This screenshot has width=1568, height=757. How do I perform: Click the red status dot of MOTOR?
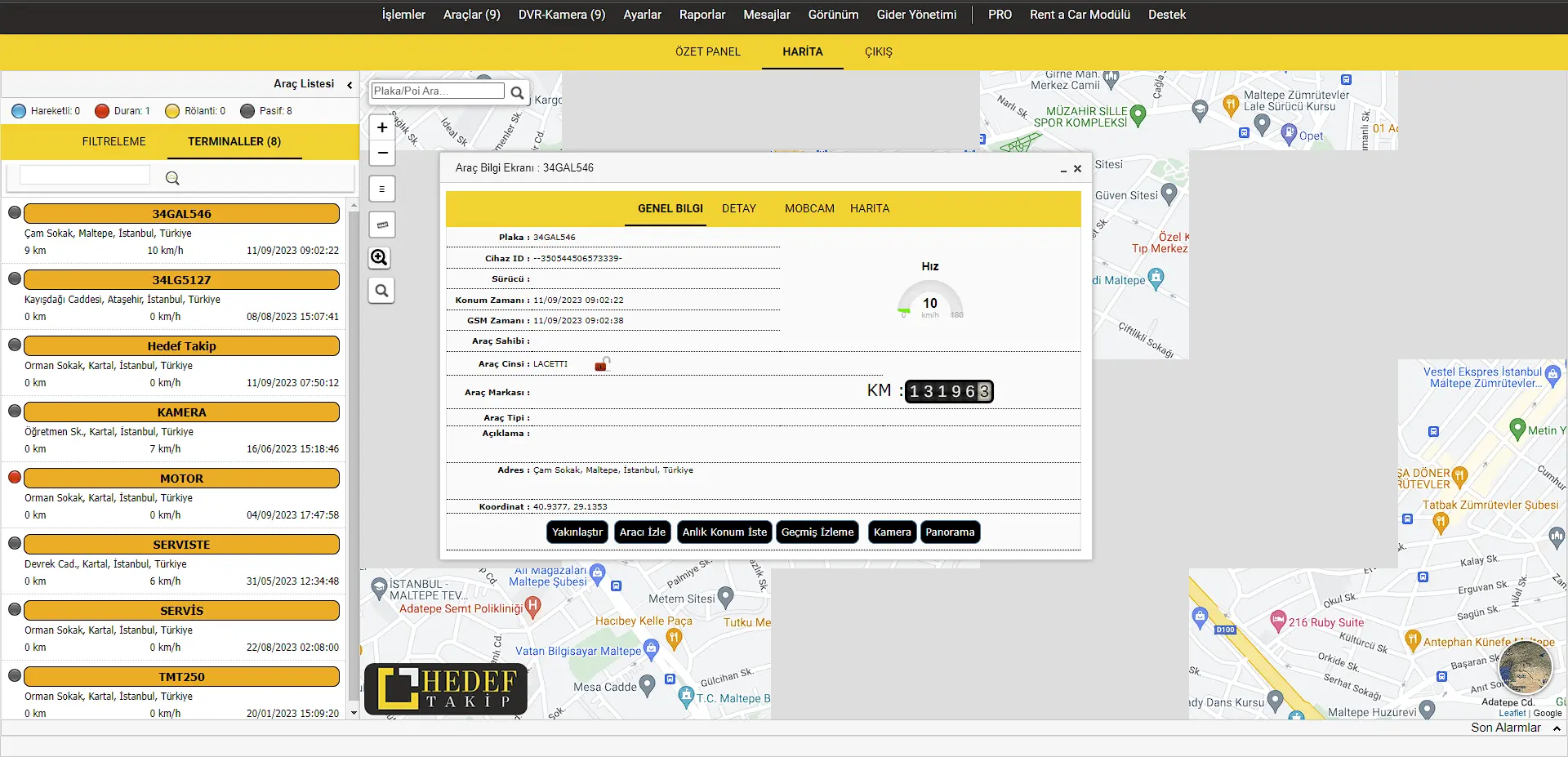(x=15, y=477)
